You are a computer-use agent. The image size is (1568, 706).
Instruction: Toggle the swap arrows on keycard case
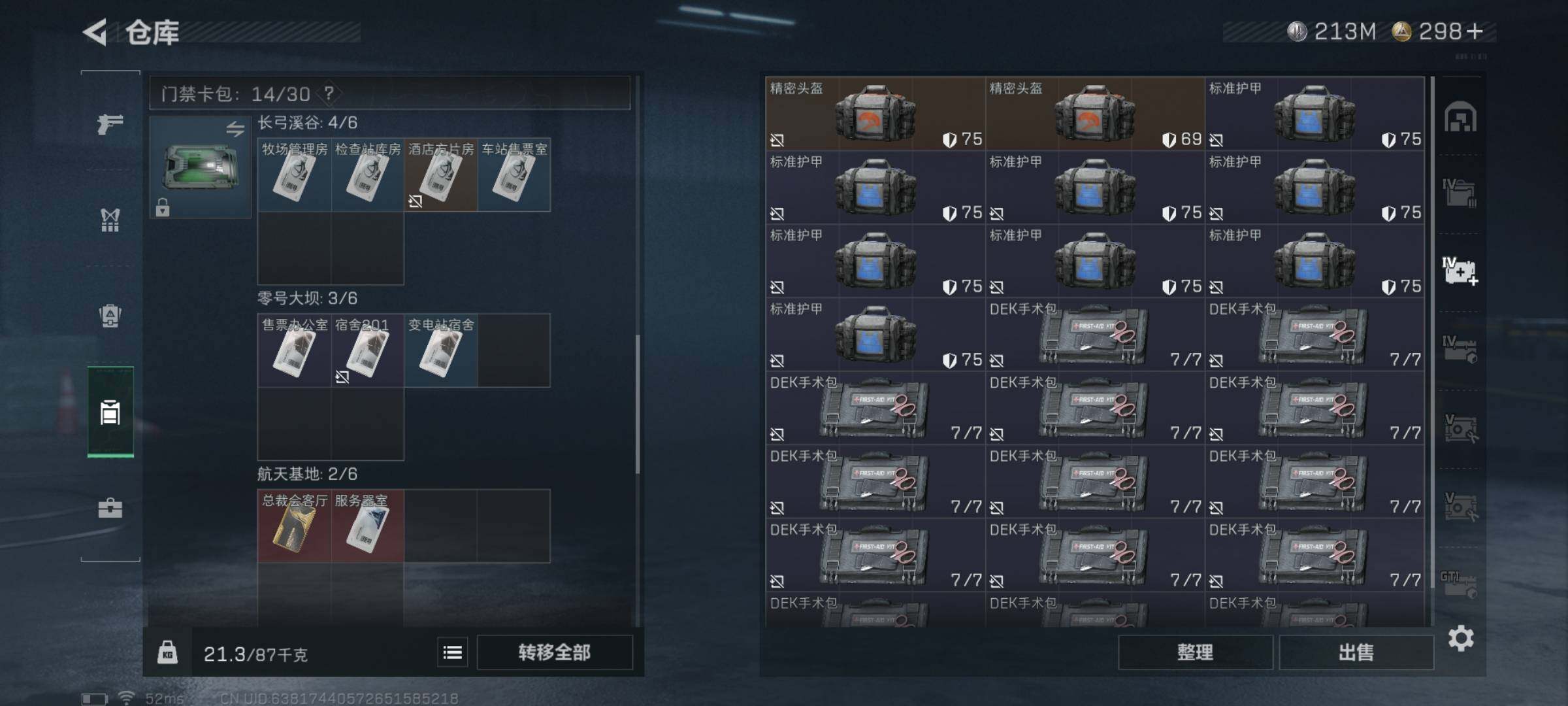point(235,129)
